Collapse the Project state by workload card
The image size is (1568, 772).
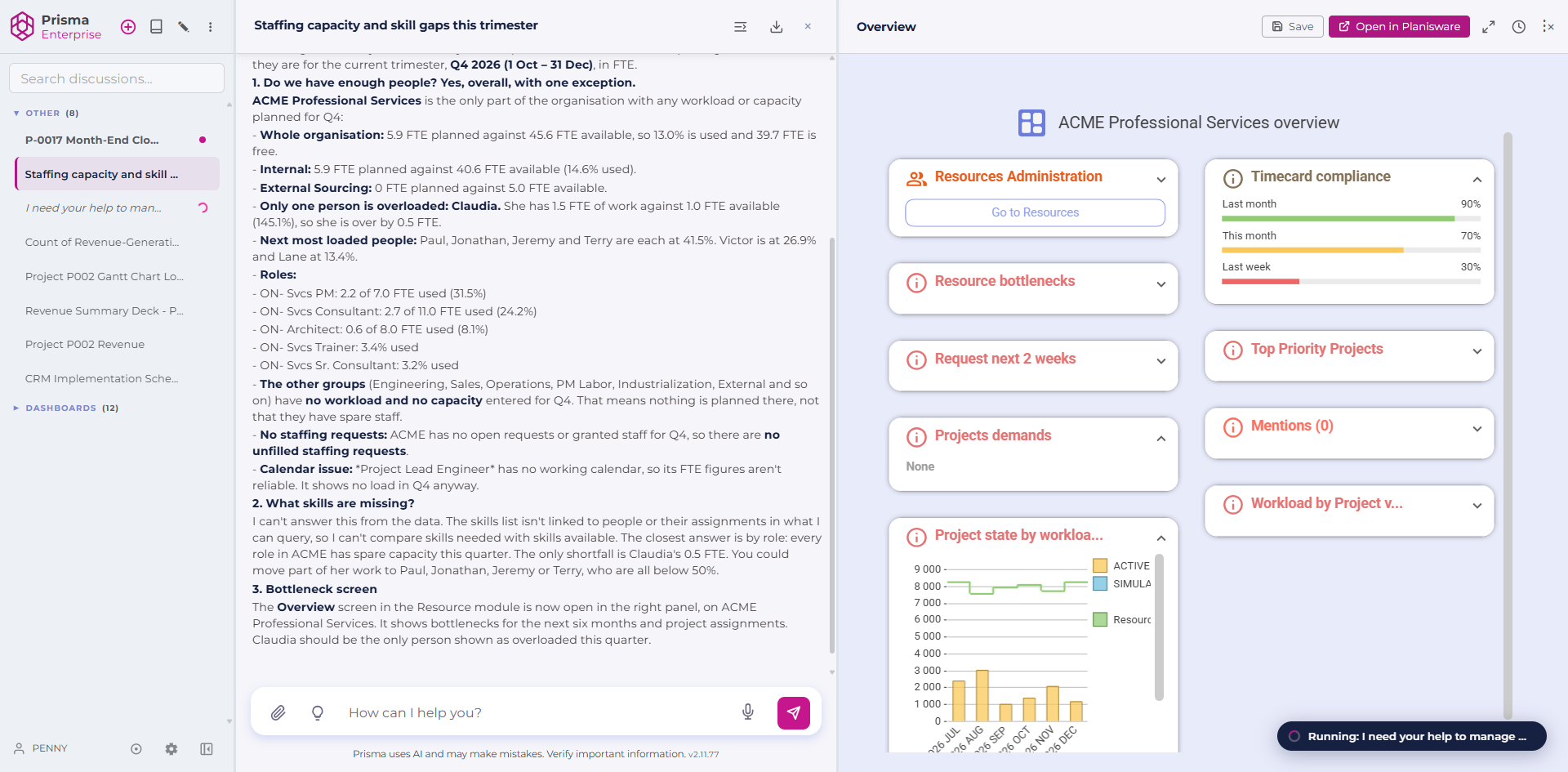(x=1161, y=538)
